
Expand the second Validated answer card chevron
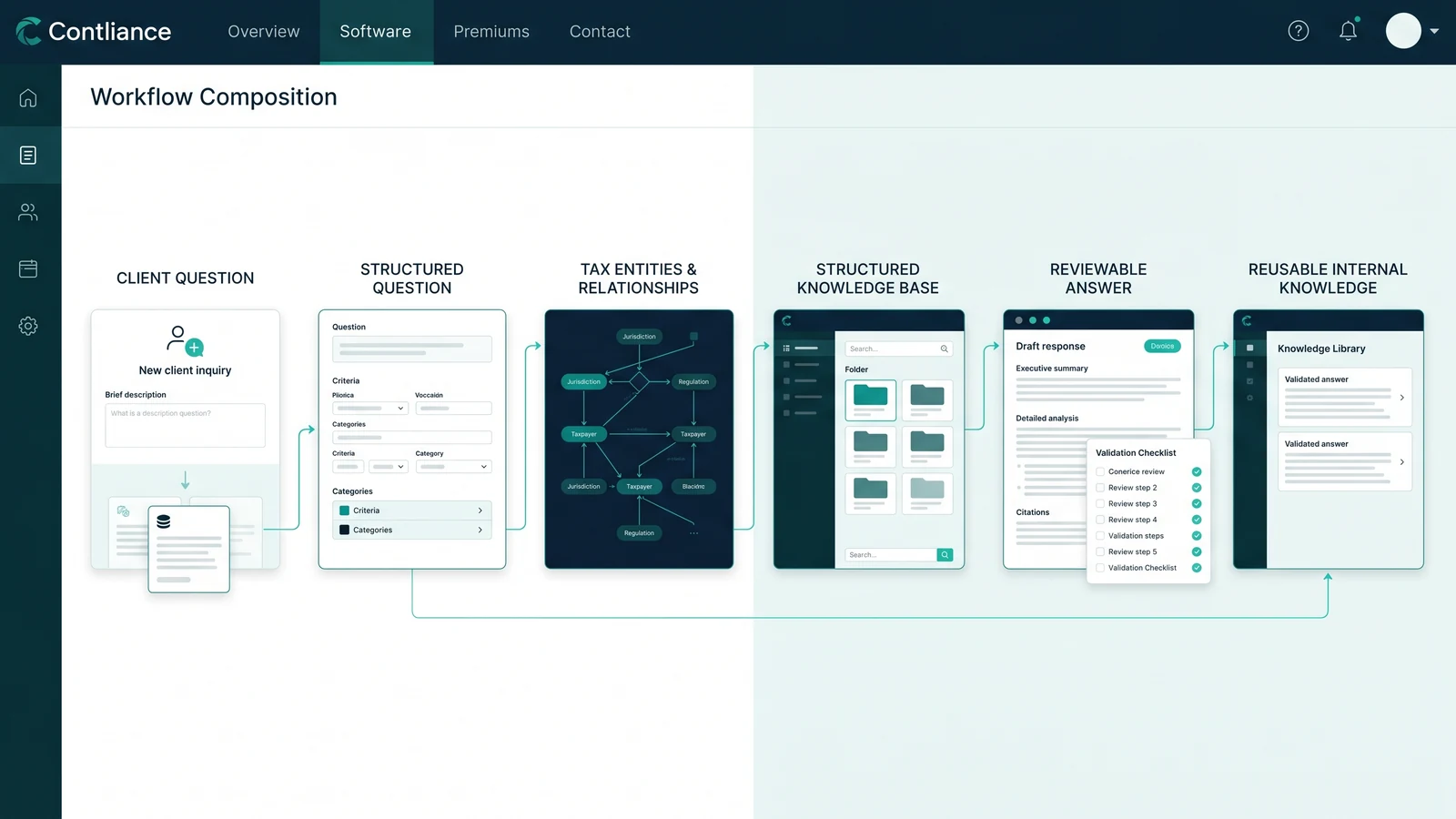click(x=1401, y=462)
